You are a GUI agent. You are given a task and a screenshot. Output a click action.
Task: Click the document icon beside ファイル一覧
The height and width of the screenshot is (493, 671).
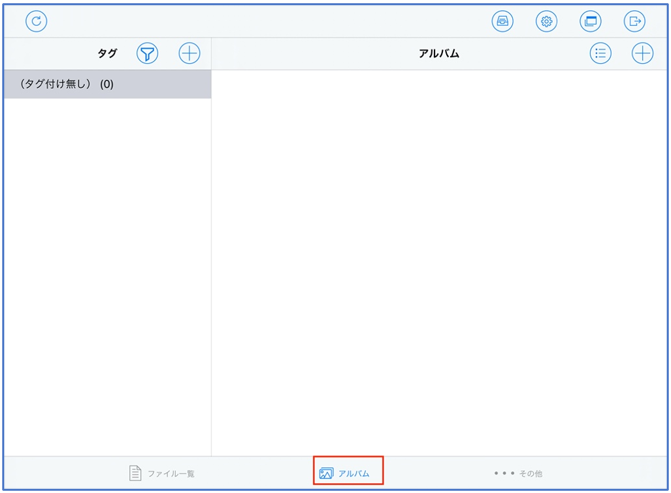135,473
